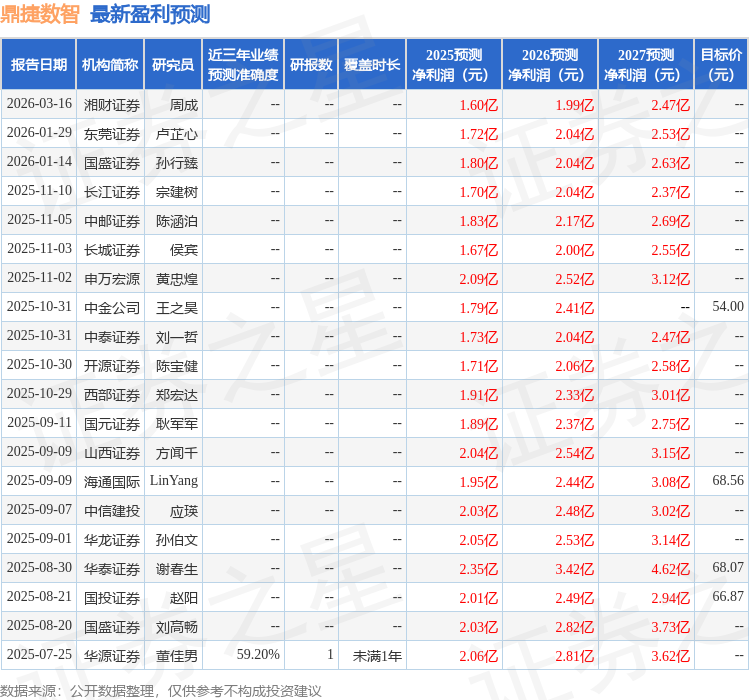749x700 pixels.
Task: Select the 目标价(元) column header
Action: click(x=721, y=65)
